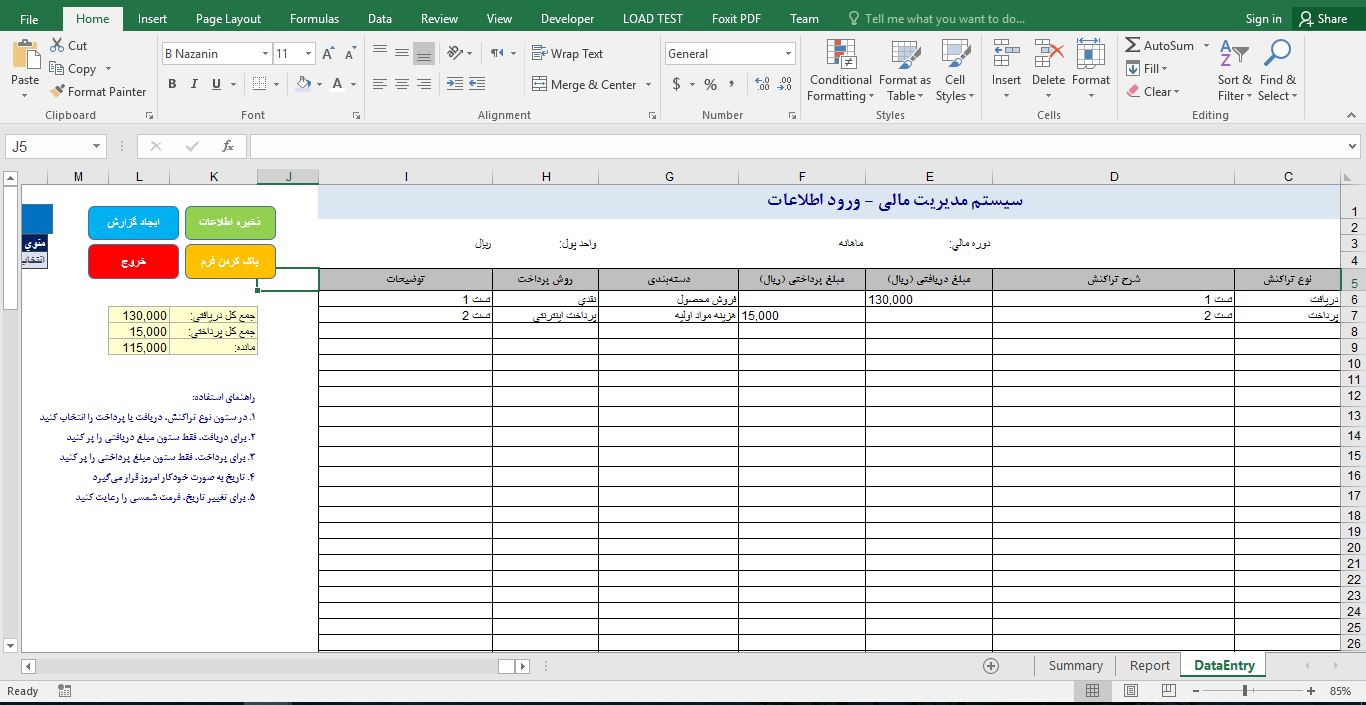Select the Format Painter tool
The width and height of the screenshot is (1366, 705).
pyautogui.click(x=98, y=91)
